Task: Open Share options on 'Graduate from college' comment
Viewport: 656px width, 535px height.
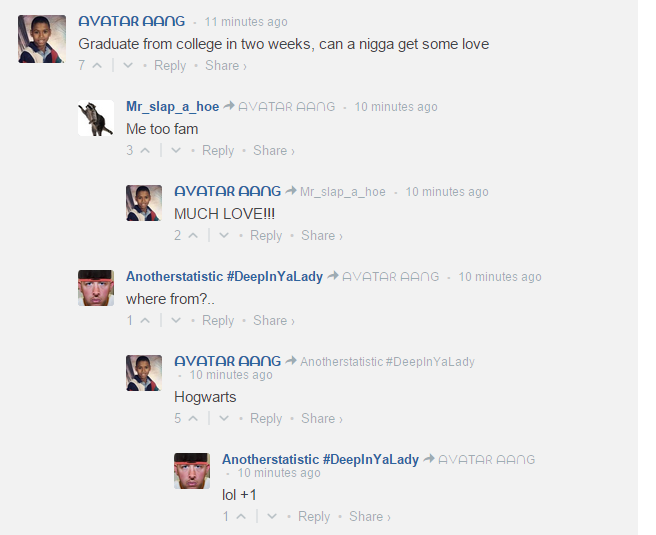Action: [x=226, y=66]
